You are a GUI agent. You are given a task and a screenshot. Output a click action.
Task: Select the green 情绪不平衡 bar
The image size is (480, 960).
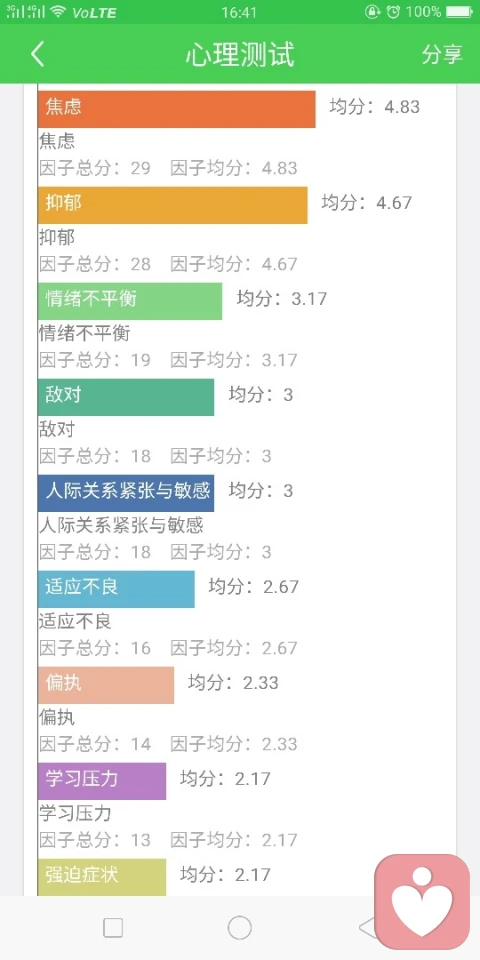click(130, 301)
